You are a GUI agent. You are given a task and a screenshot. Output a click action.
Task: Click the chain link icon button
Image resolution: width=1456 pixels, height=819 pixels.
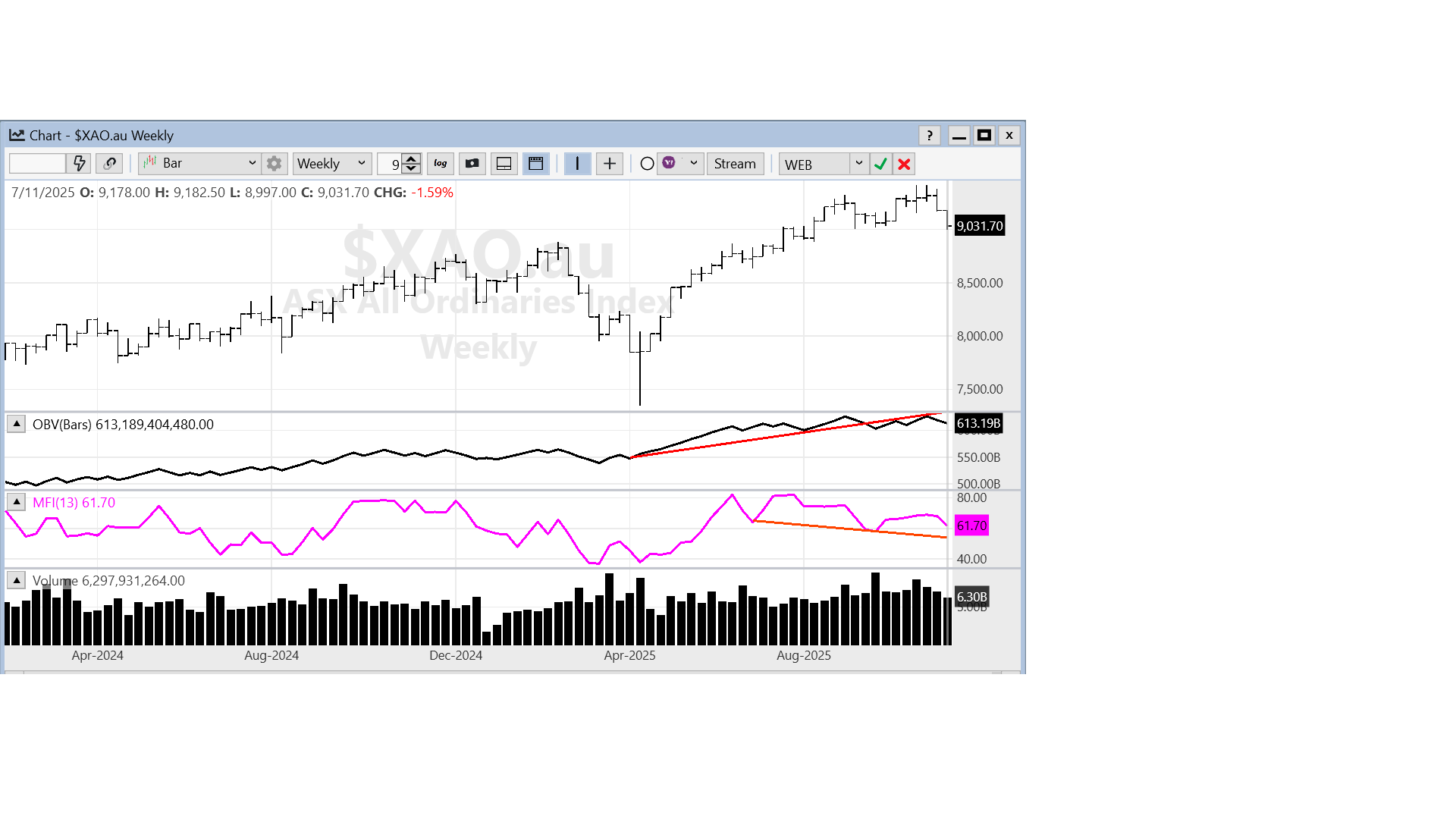click(x=110, y=164)
